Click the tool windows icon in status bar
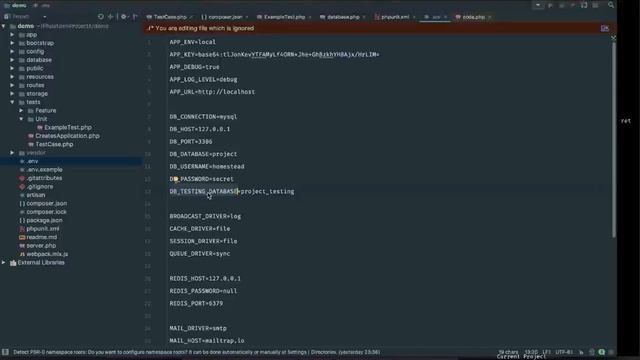This screenshot has width=640, height=360. pos(5,352)
